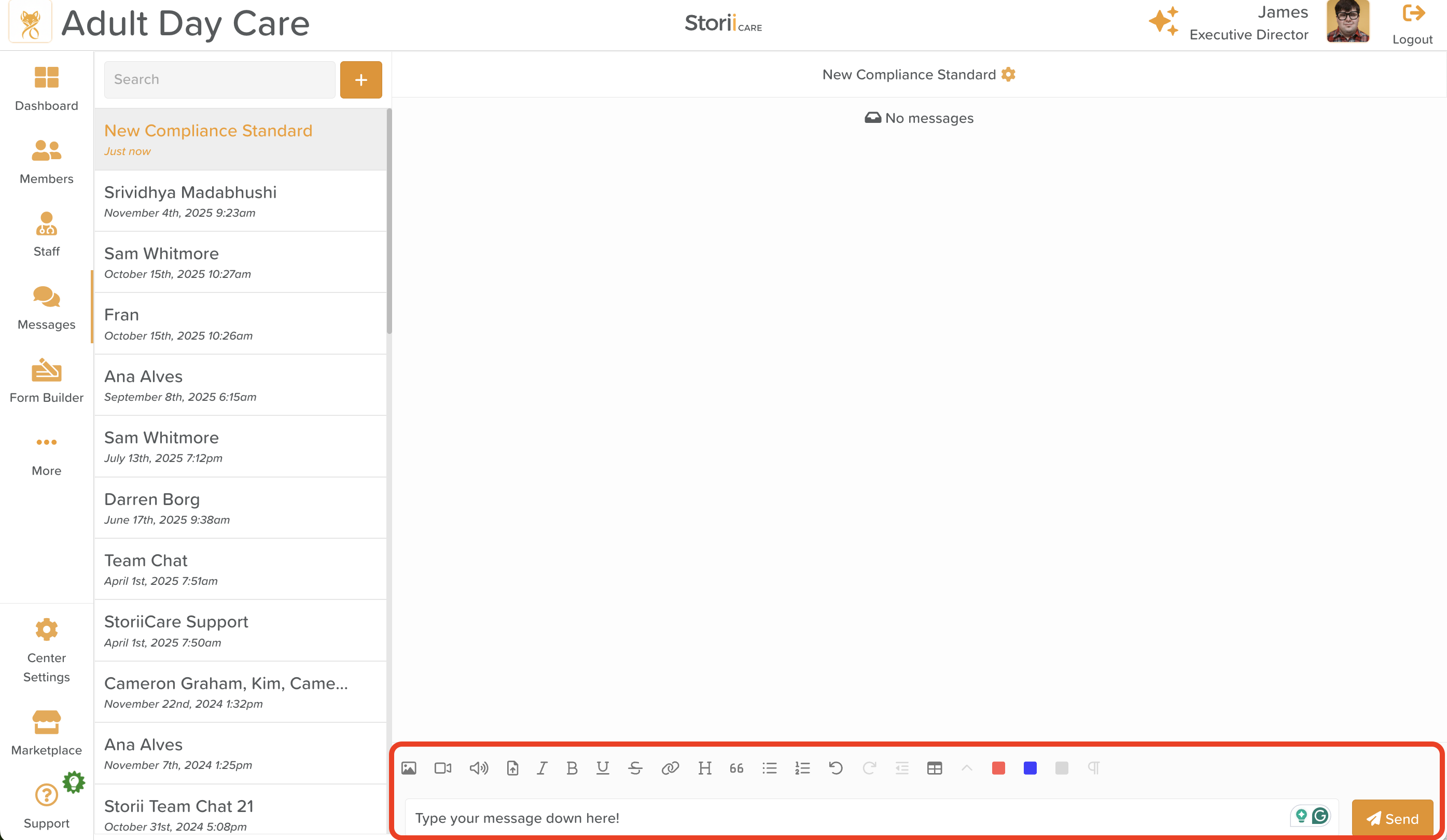Click the file upload icon
Screen dimensions: 1447x840
tap(512, 768)
